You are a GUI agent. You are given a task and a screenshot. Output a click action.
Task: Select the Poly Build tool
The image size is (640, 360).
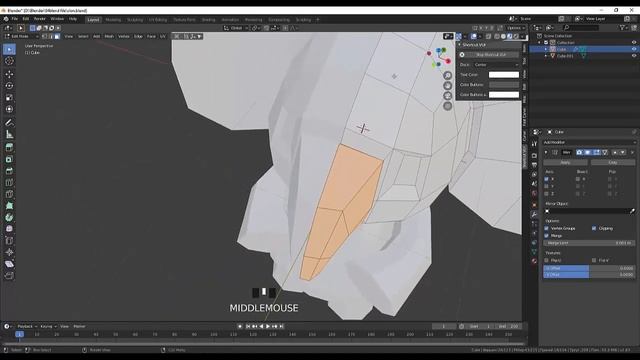pyautogui.click(x=9, y=206)
